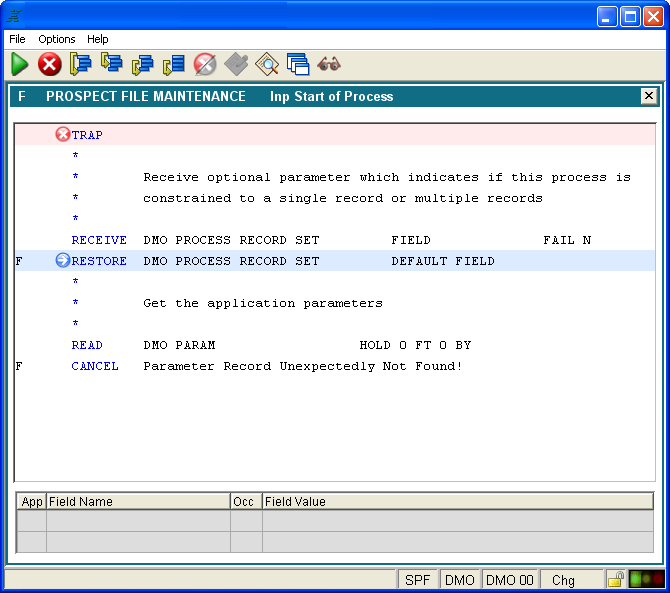Click the 'FAIL N' text on RECEIVE line
The height and width of the screenshot is (593, 670).
tap(567, 240)
